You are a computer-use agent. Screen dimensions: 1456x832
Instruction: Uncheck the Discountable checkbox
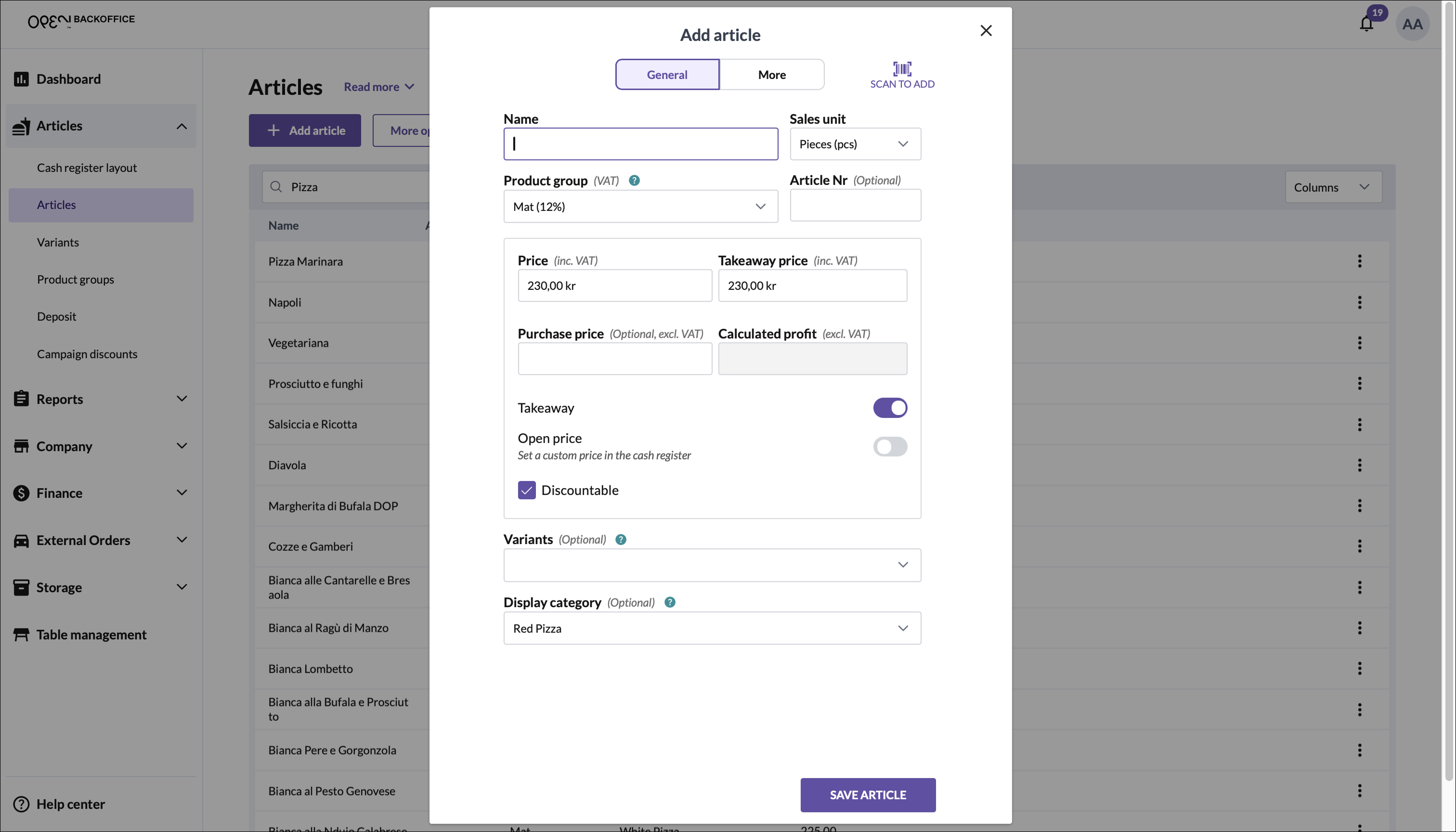coord(526,490)
